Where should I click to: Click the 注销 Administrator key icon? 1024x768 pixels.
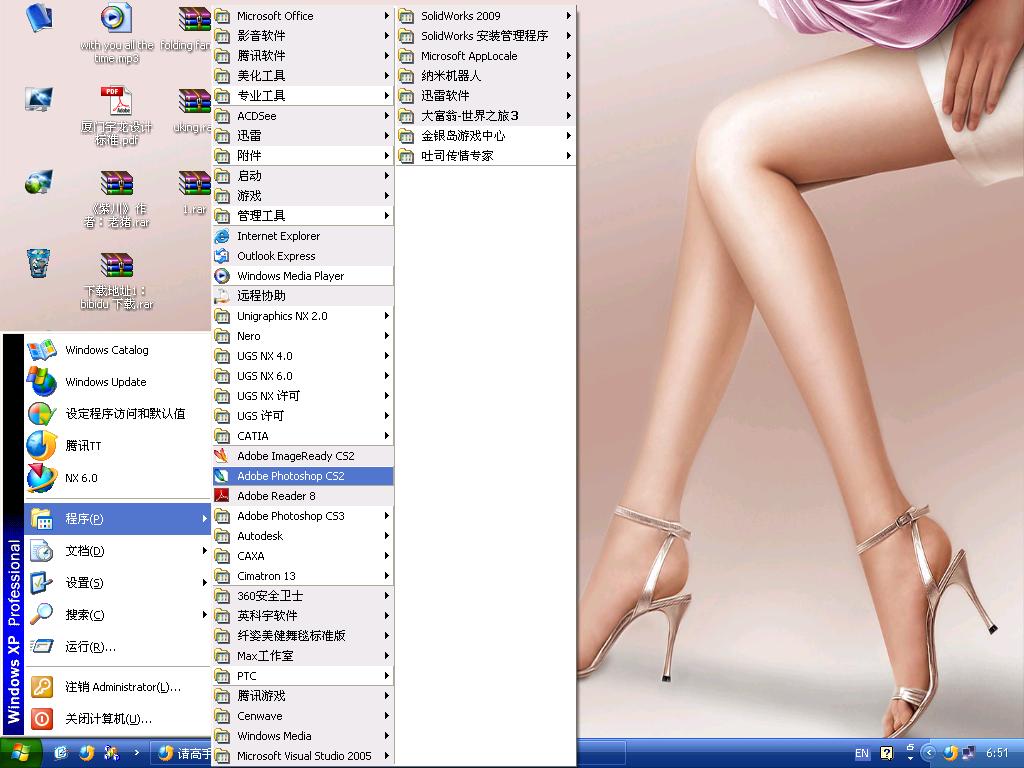click(41, 687)
